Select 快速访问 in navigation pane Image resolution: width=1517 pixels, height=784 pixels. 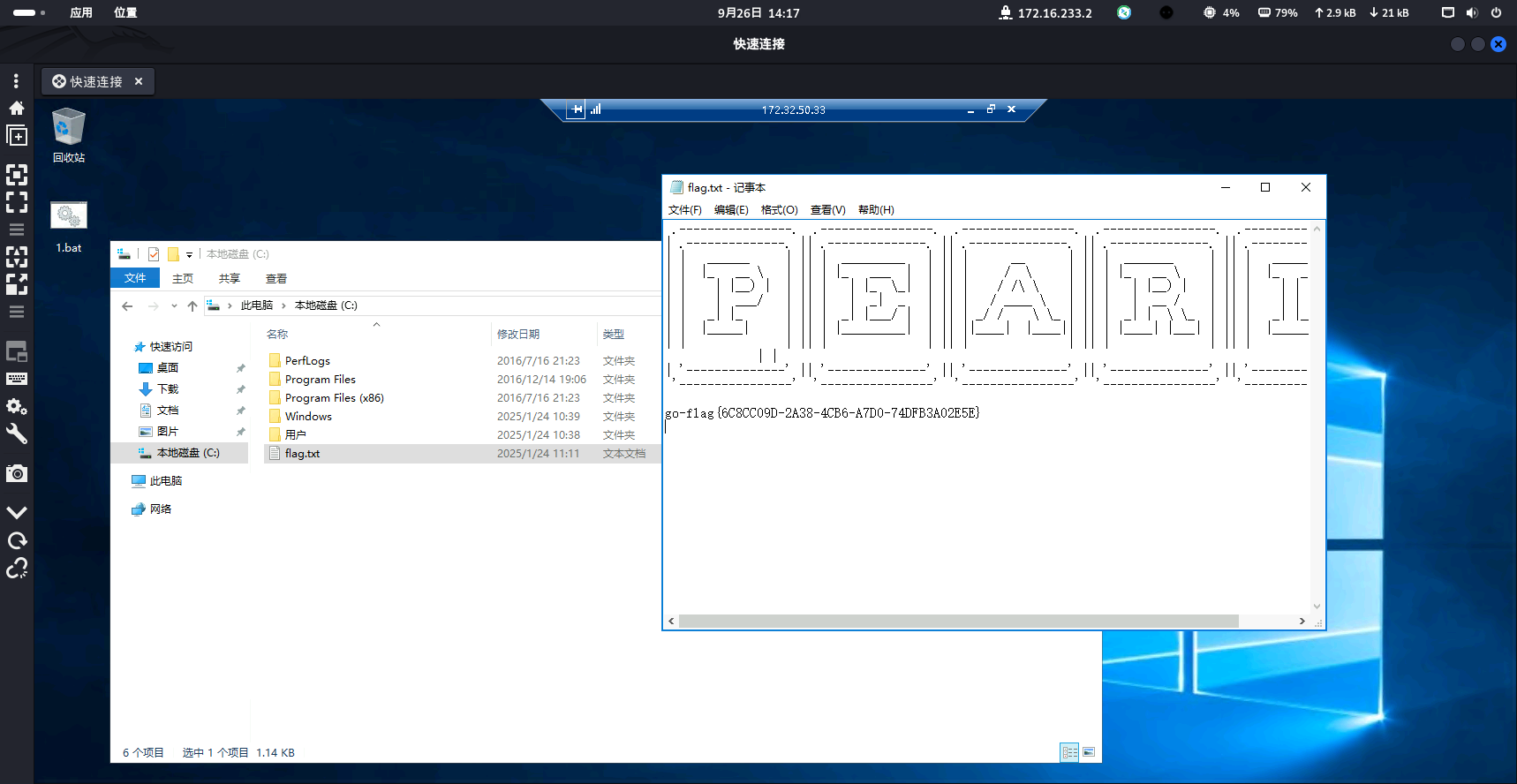pos(170,347)
